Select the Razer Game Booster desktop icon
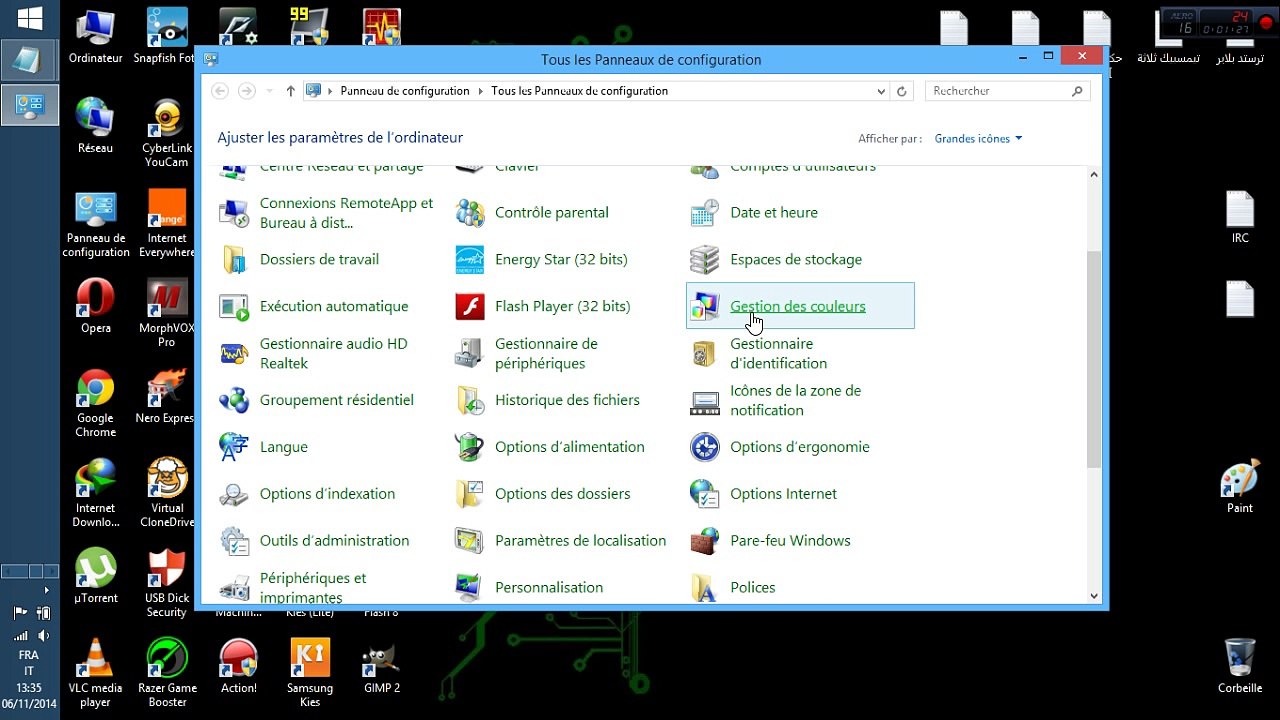This screenshot has width=1280, height=720. [x=167, y=673]
